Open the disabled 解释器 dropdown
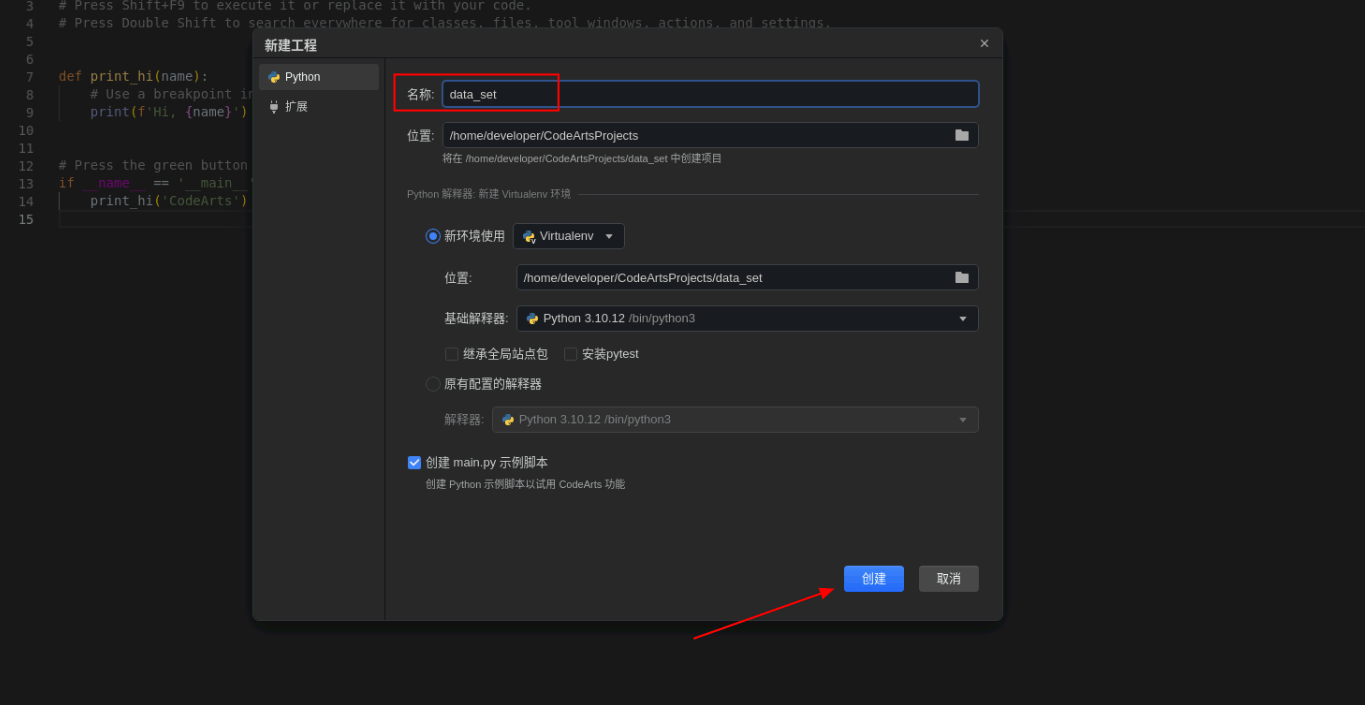This screenshot has width=1365, height=705. [735, 419]
